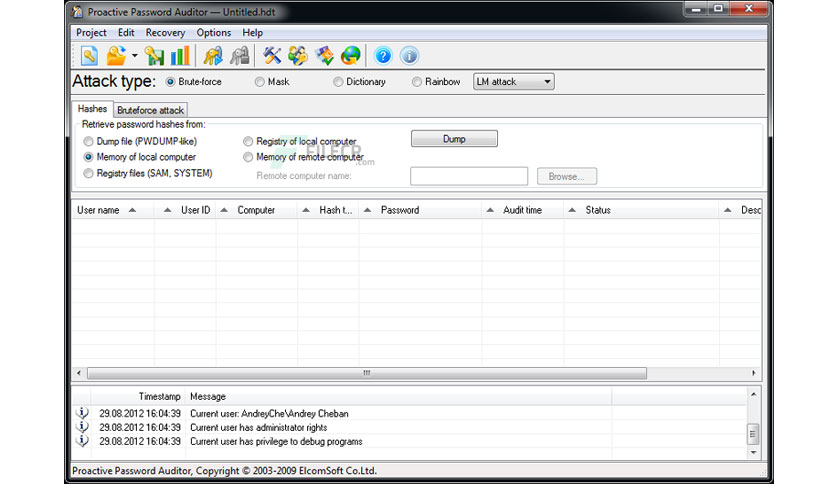The width and height of the screenshot is (836, 484).
Task: Select Registry files (SAM, SYSTEM) option
Action: point(148,173)
